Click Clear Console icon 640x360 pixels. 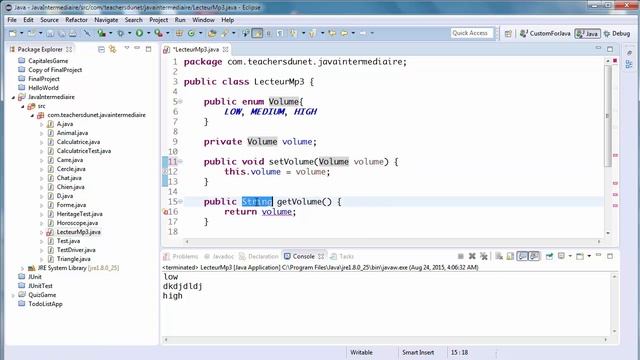pyautogui.click(x=499, y=256)
